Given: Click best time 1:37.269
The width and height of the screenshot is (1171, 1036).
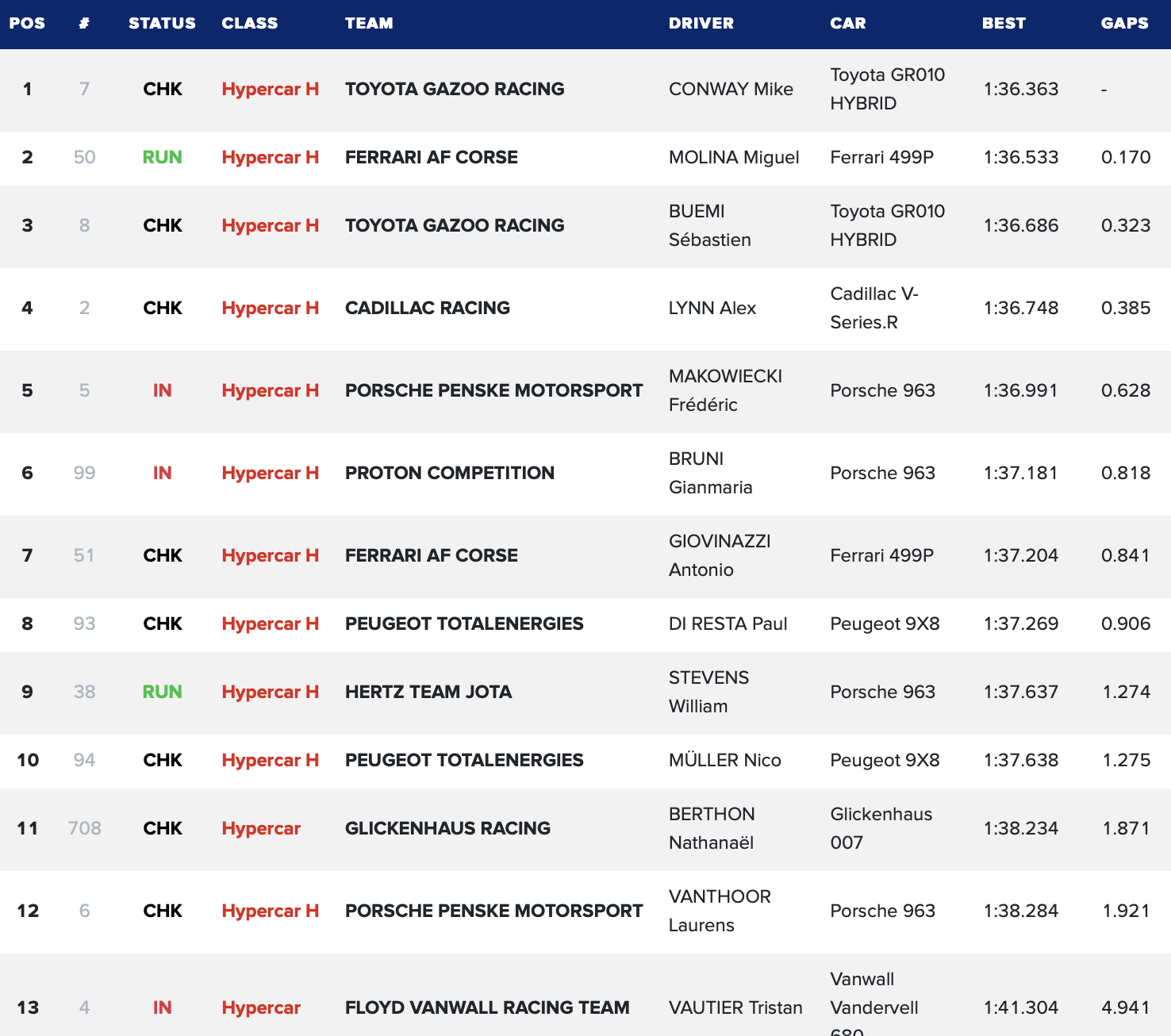Looking at the screenshot, I should (1021, 624).
